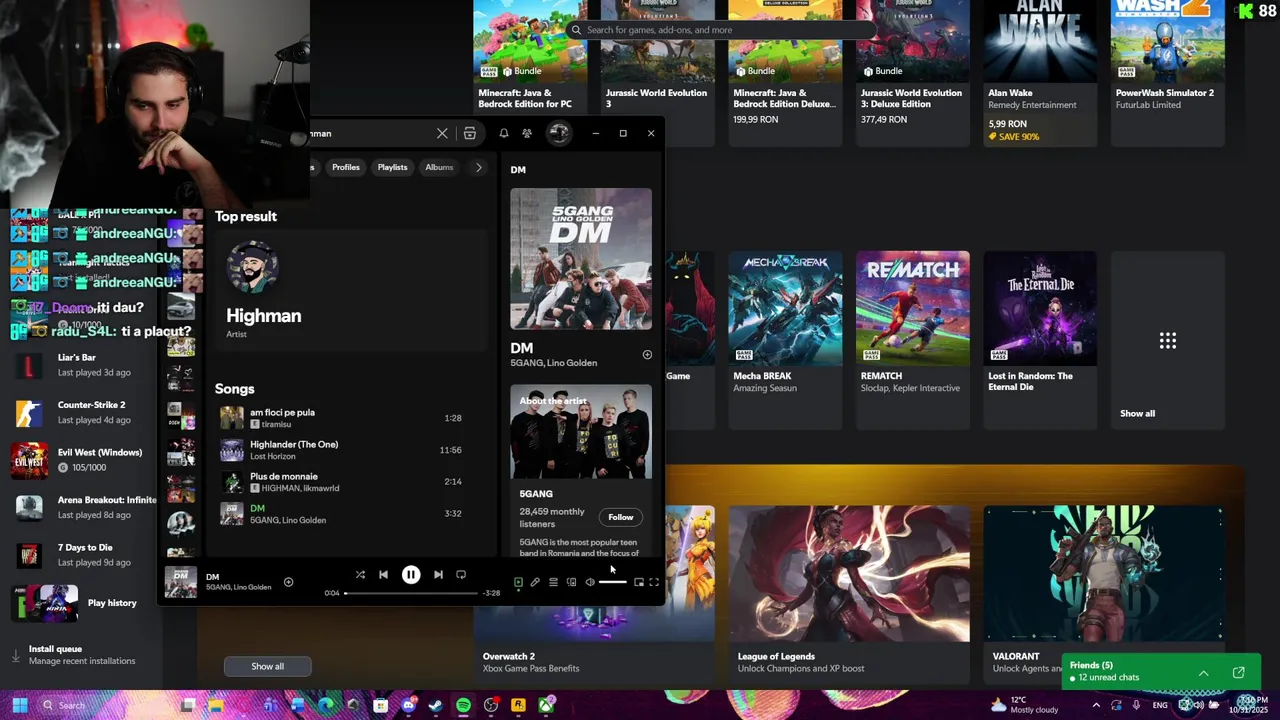The width and height of the screenshot is (1280, 720).
Task: Open DM album cover in Now Playing panel
Action: [x=581, y=259]
